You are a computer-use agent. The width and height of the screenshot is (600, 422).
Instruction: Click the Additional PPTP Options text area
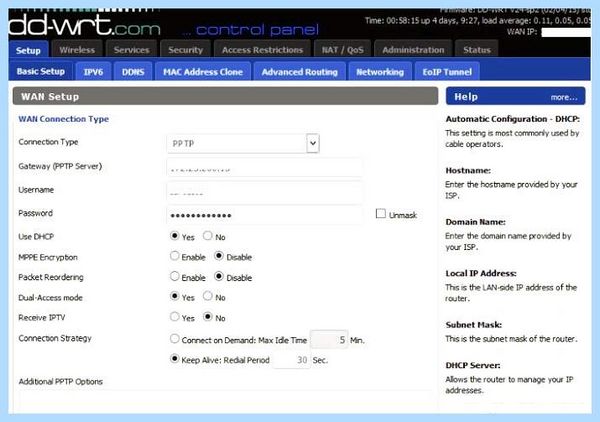click(x=226, y=401)
